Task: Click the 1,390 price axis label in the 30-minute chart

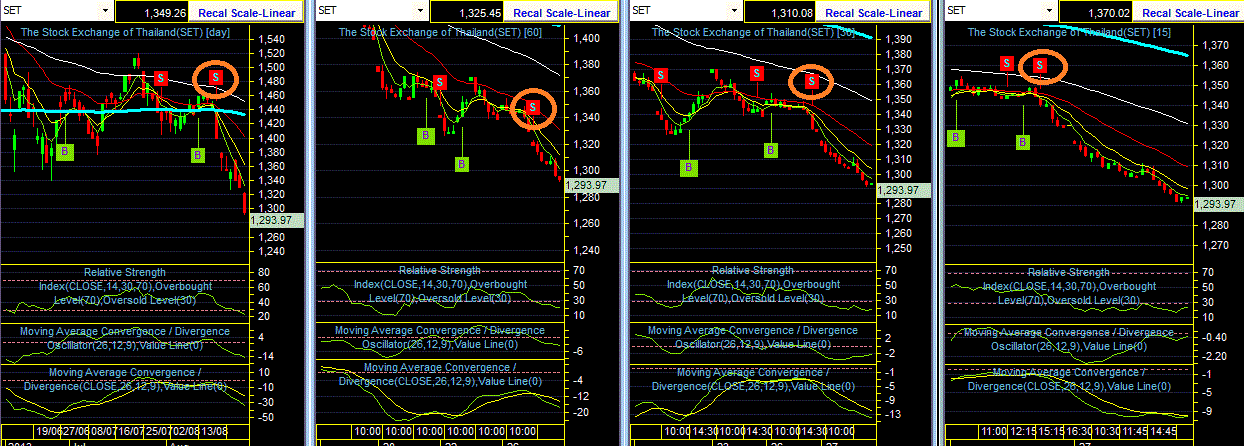Action: (x=898, y=39)
